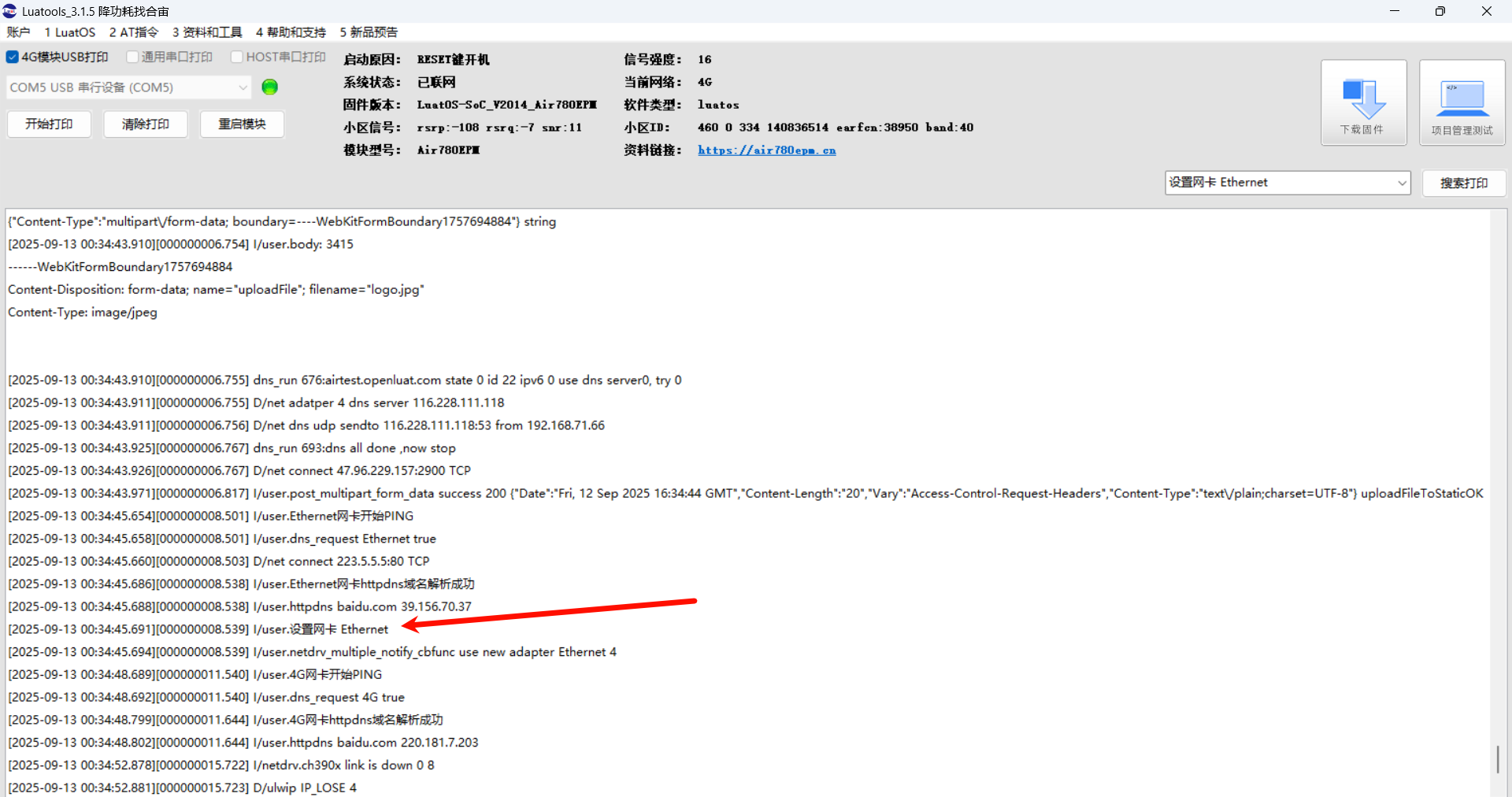Click the 当前网络 value 4G
The height and width of the screenshot is (797, 1512).
704,82
